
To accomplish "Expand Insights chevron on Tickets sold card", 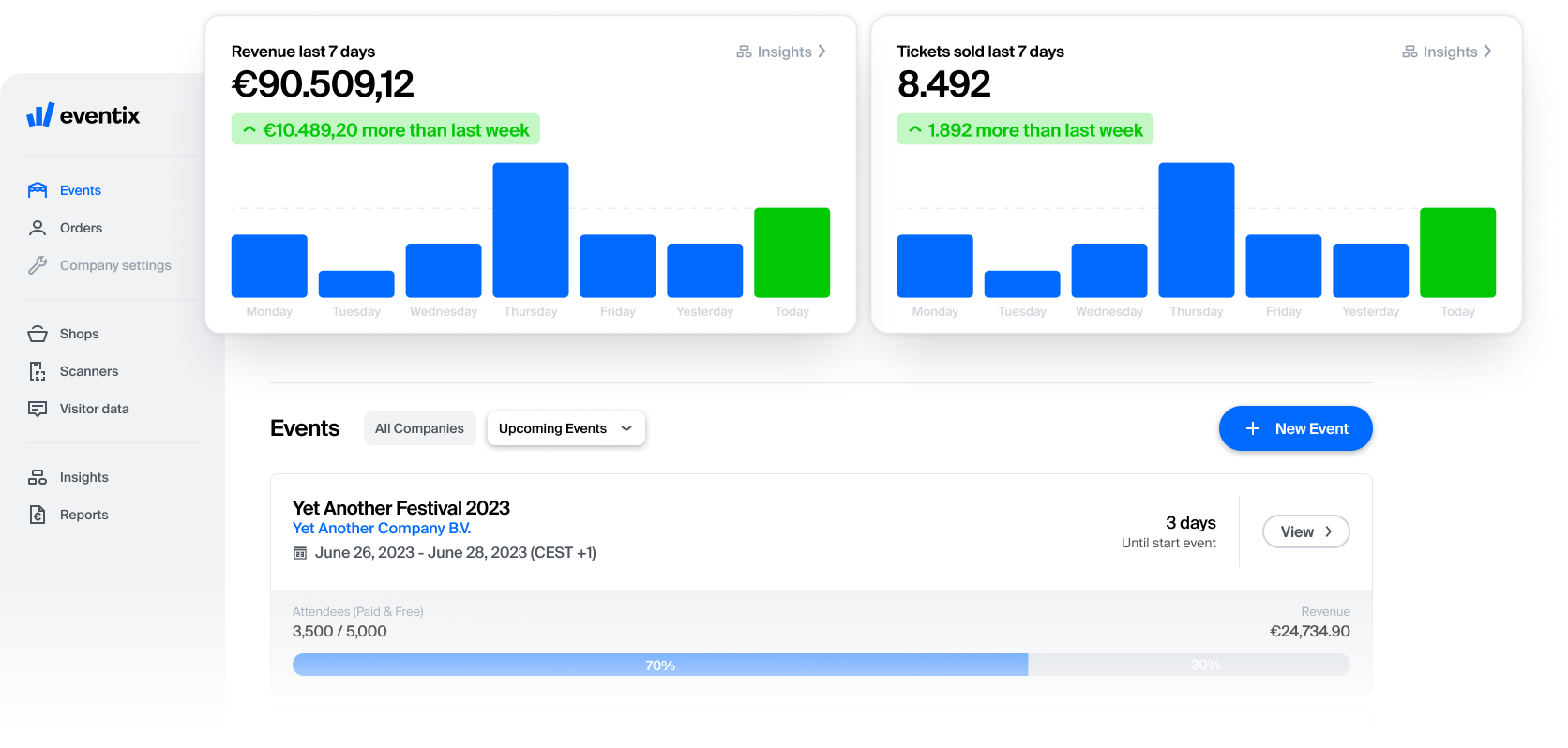I will point(1487,52).
